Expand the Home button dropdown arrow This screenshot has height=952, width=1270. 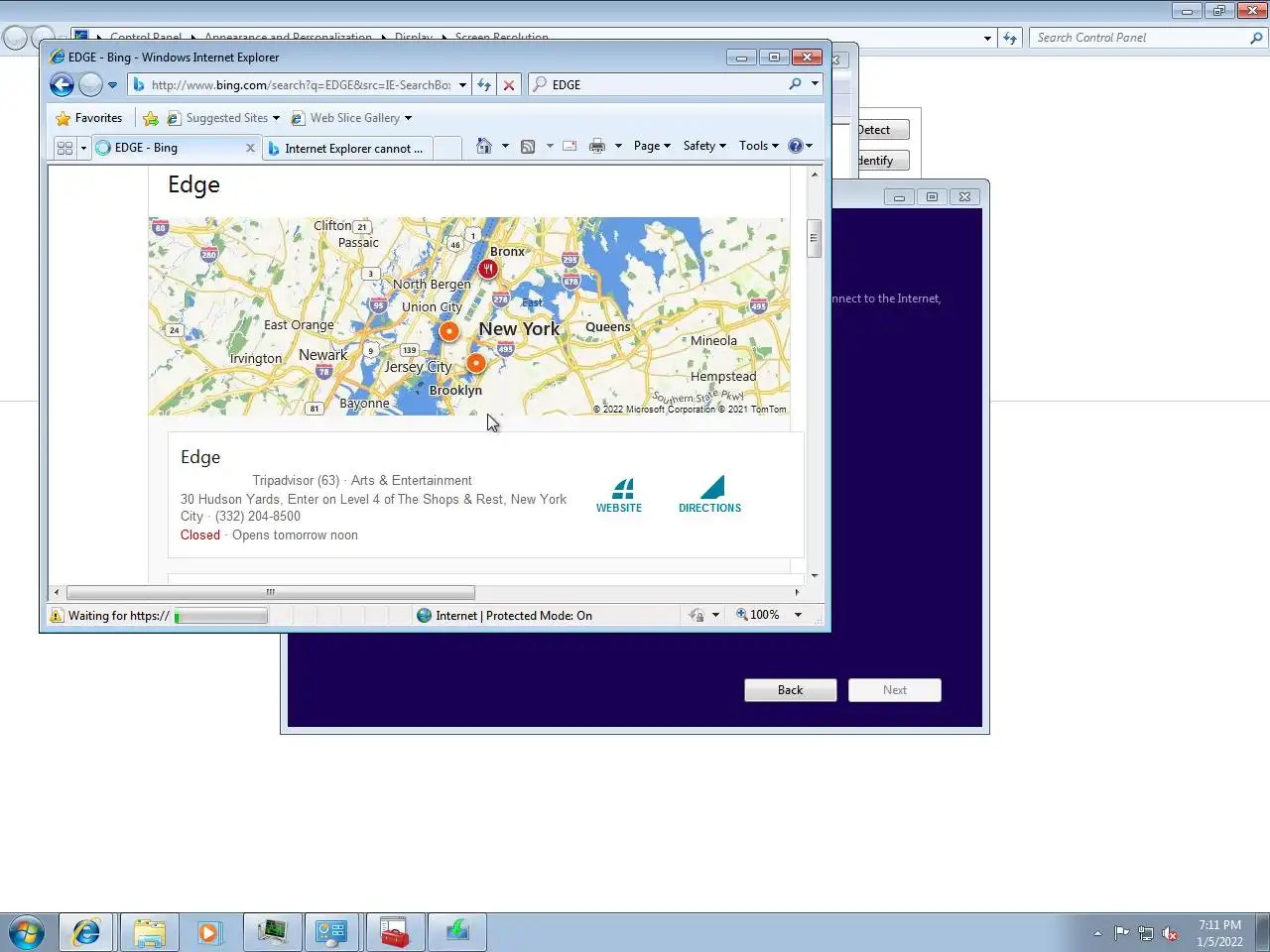[x=505, y=146]
